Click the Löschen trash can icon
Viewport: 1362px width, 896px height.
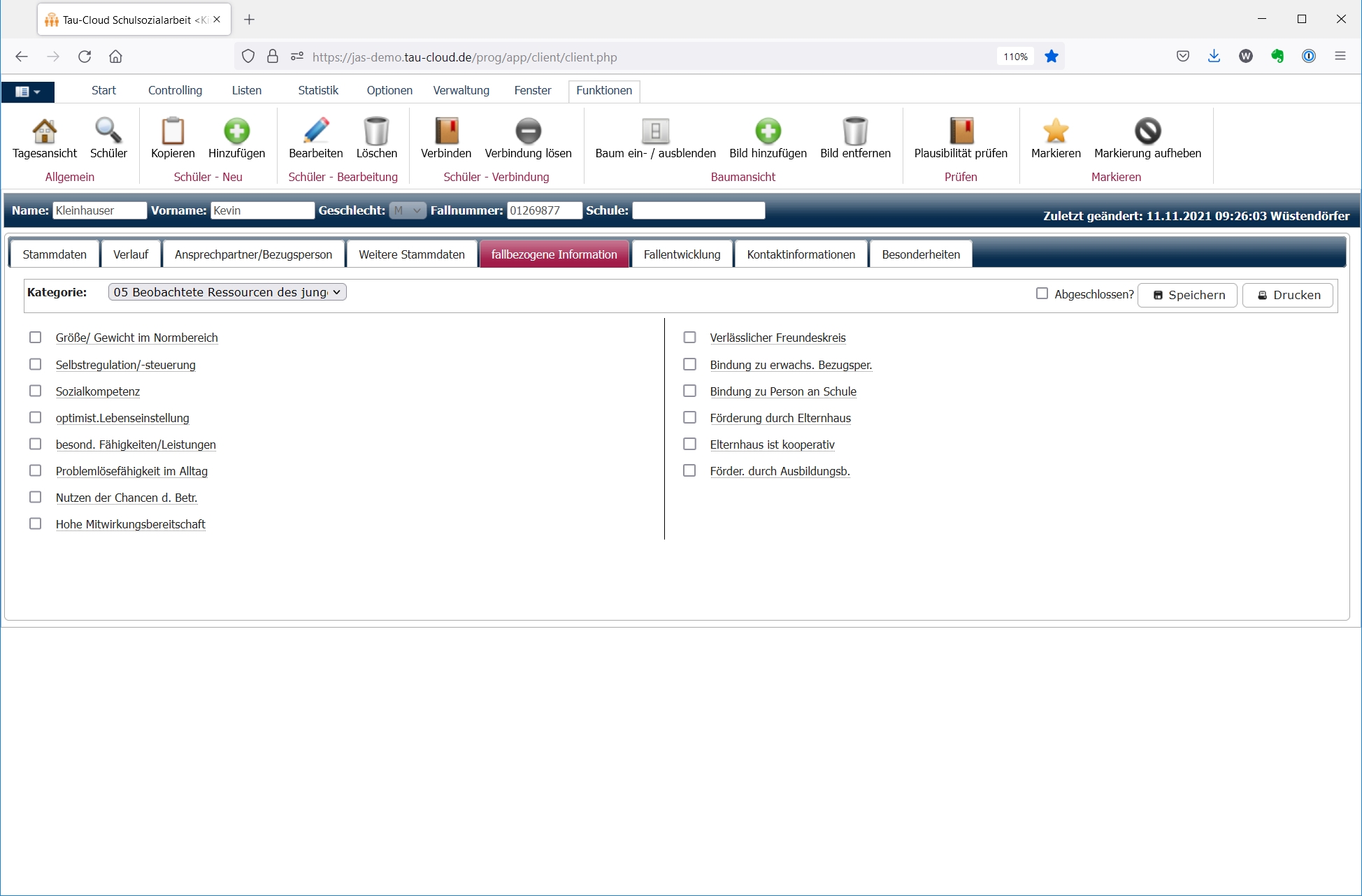click(376, 131)
